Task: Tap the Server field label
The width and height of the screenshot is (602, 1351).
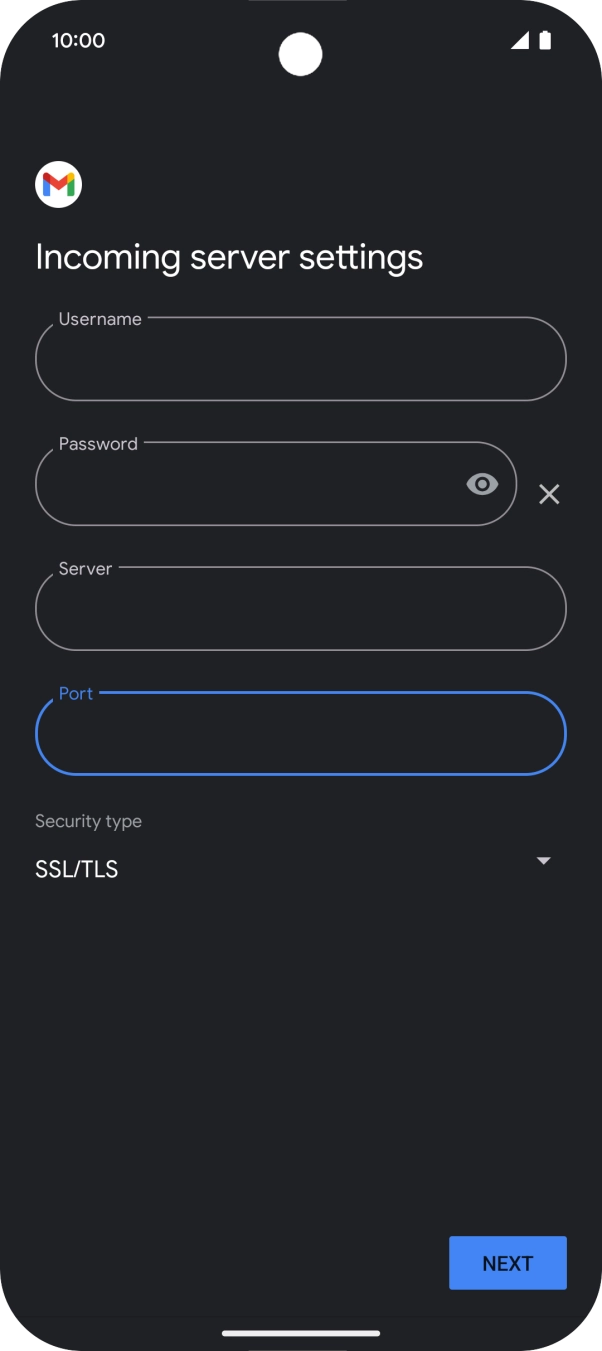Action: pos(85,568)
